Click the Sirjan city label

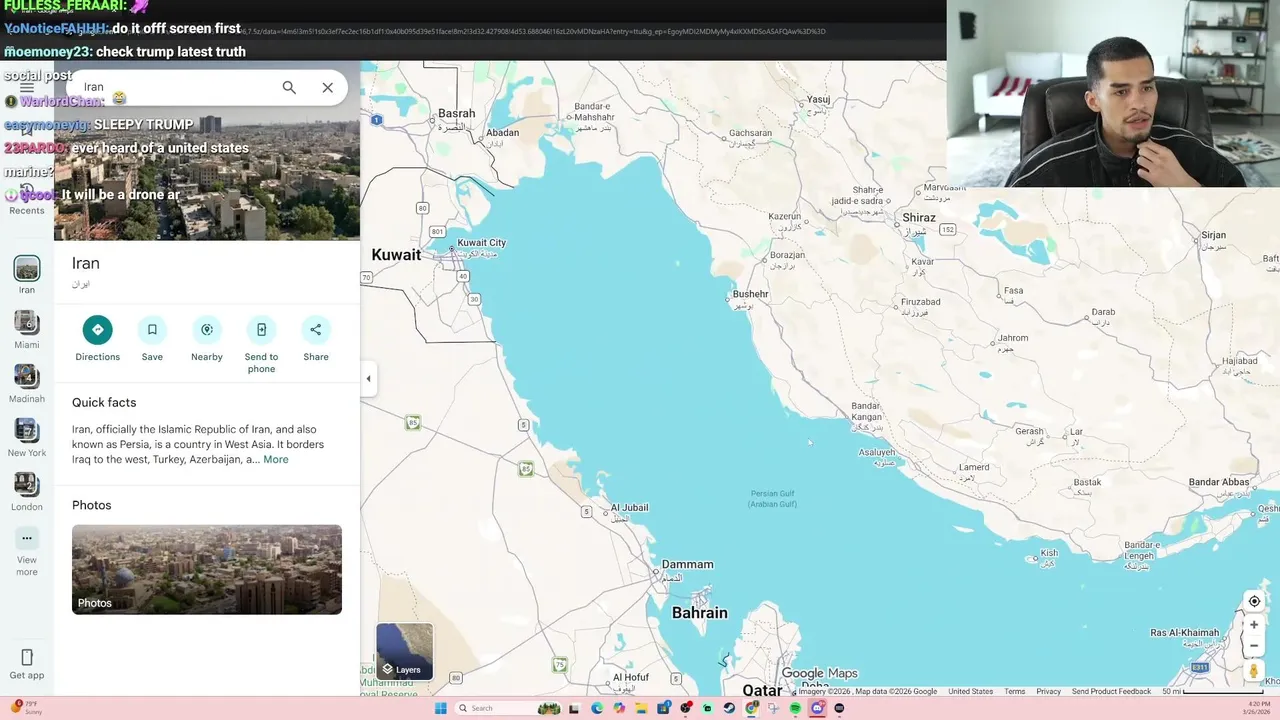1213,236
